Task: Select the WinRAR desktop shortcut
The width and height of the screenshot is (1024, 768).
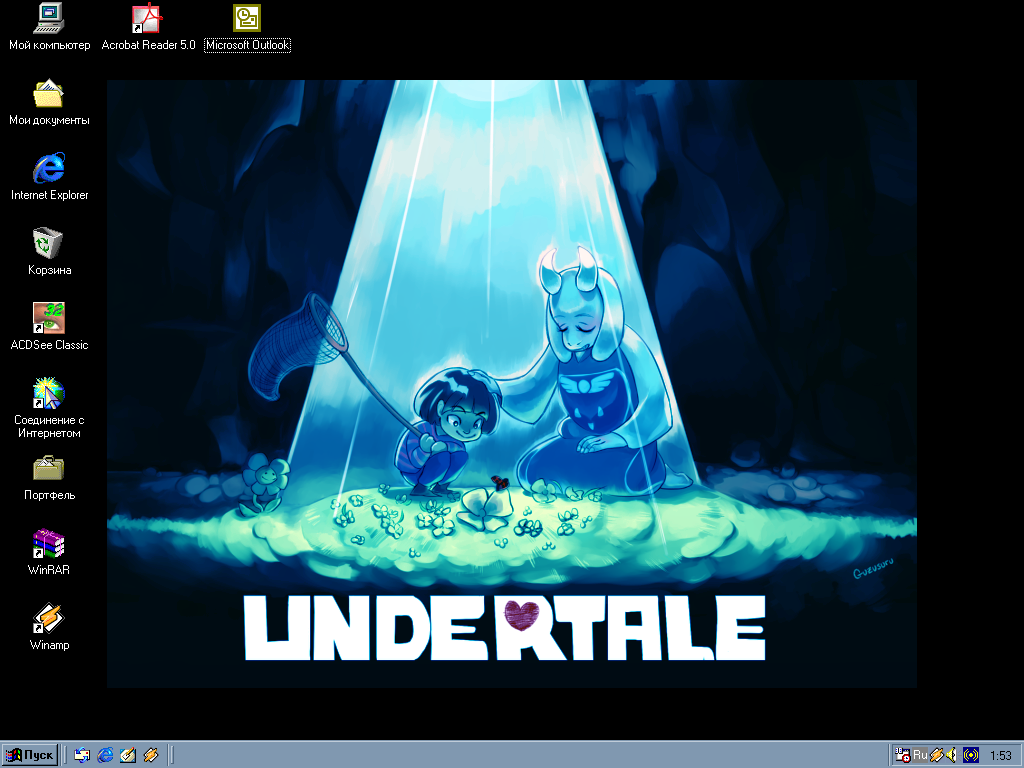Action: [x=49, y=543]
